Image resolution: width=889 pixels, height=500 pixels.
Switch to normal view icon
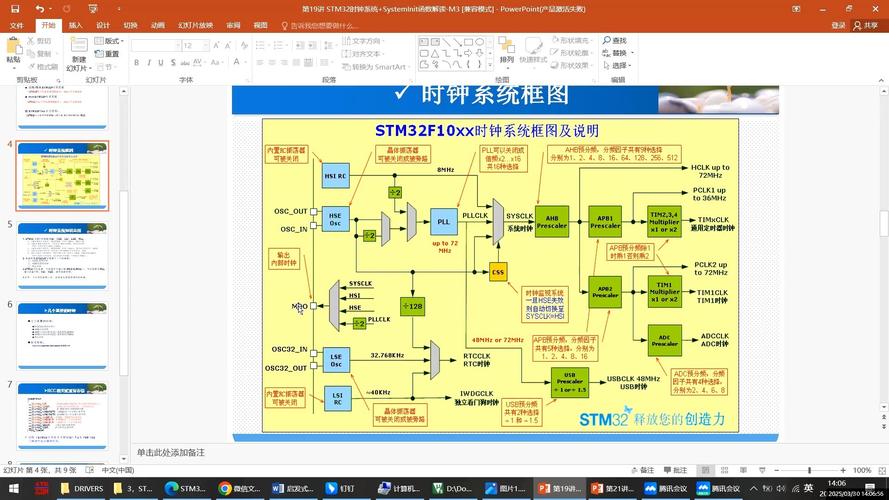click(705, 471)
